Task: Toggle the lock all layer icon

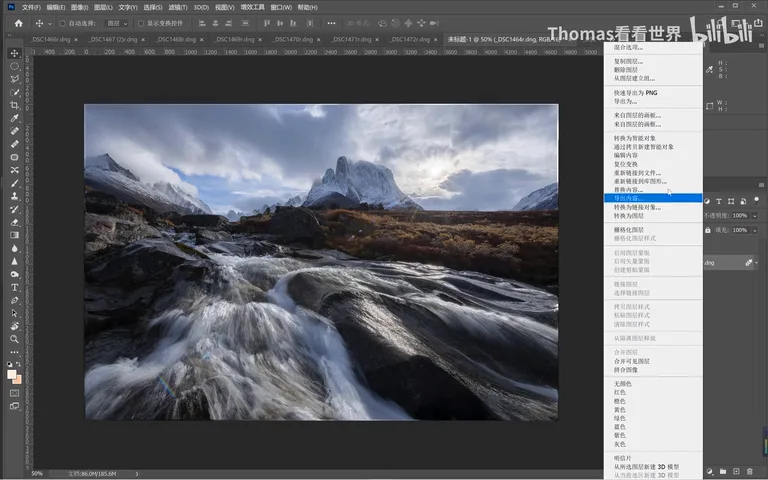Action: click(708, 230)
